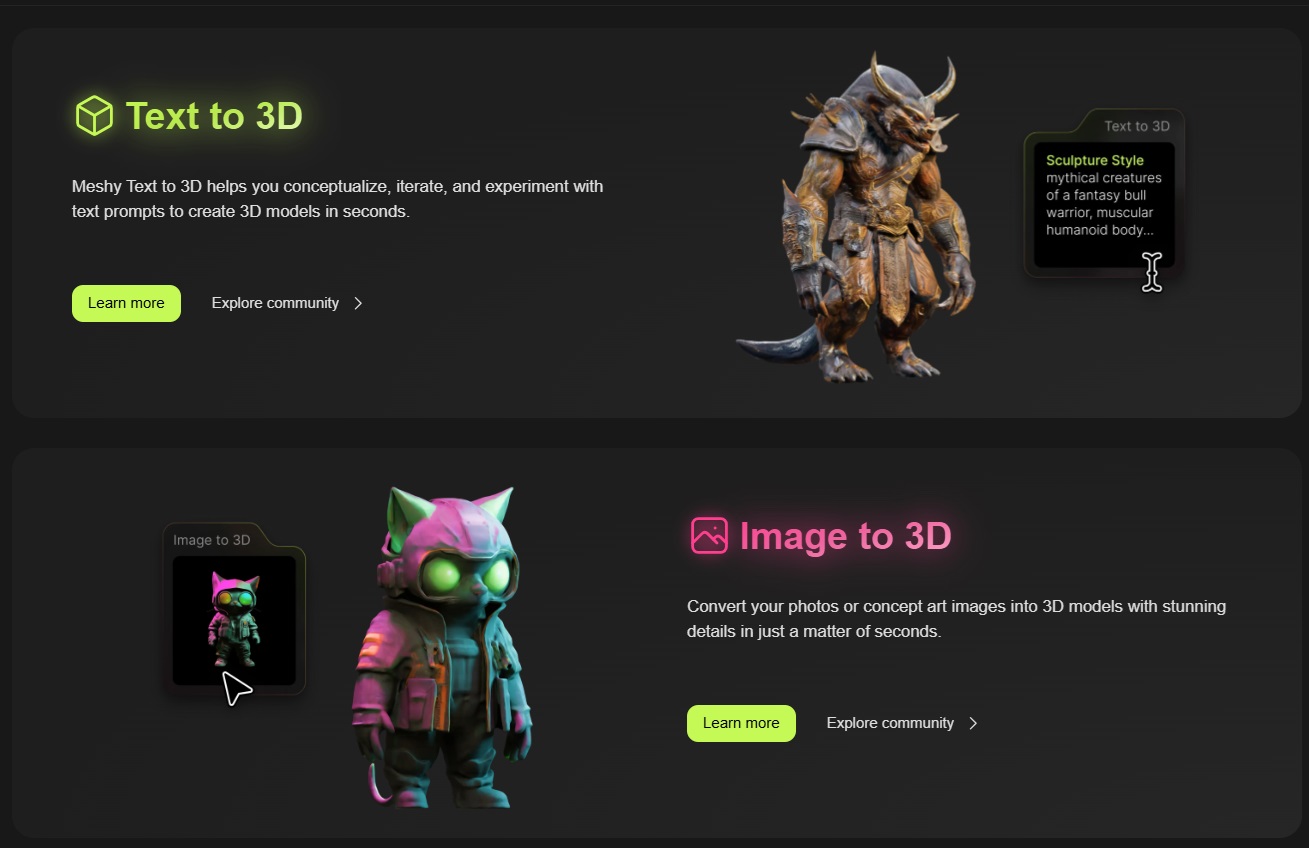Click Learn more under Text to 3D
The height and width of the screenshot is (848, 1310).
(126, 303)
